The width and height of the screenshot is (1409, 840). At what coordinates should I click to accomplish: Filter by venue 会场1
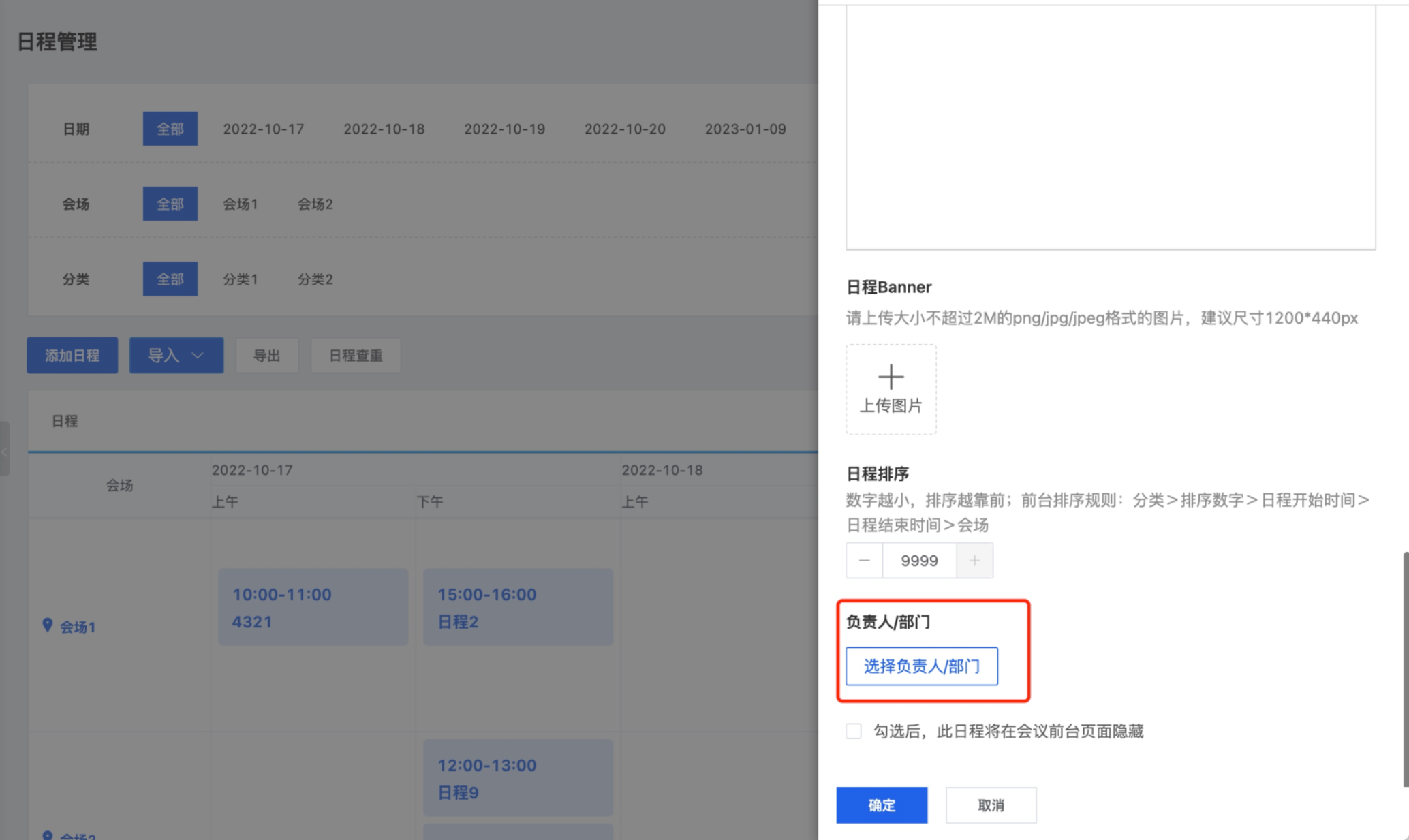coord(241,204)
